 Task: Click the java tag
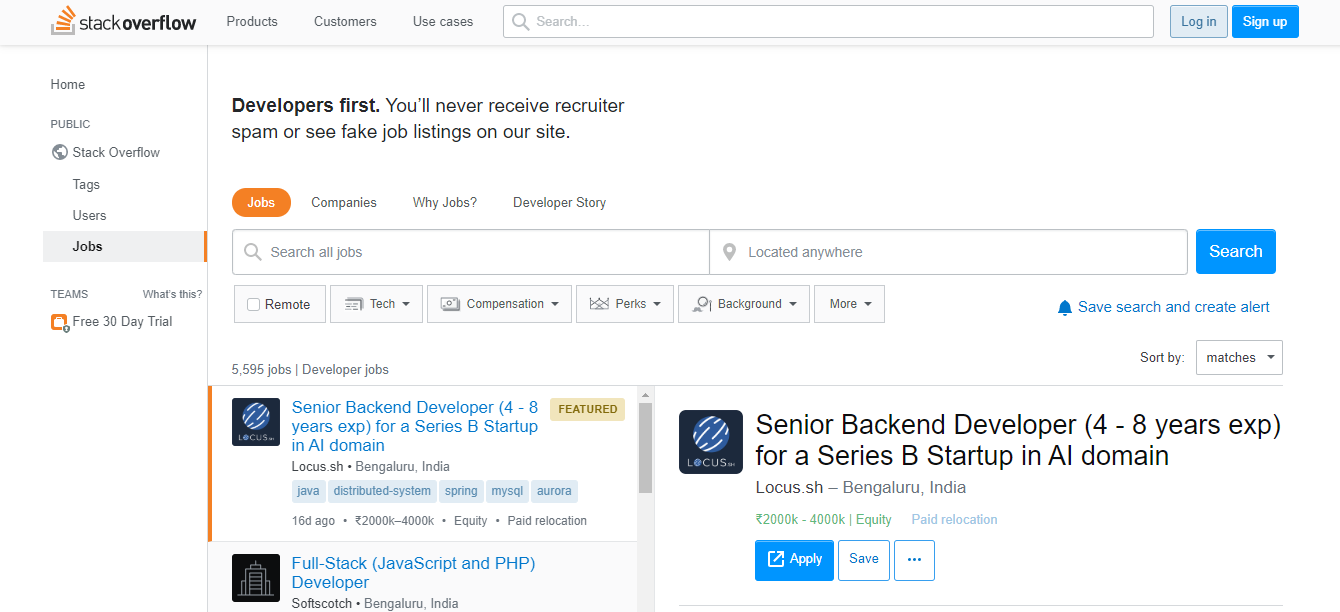coord(309,491)
